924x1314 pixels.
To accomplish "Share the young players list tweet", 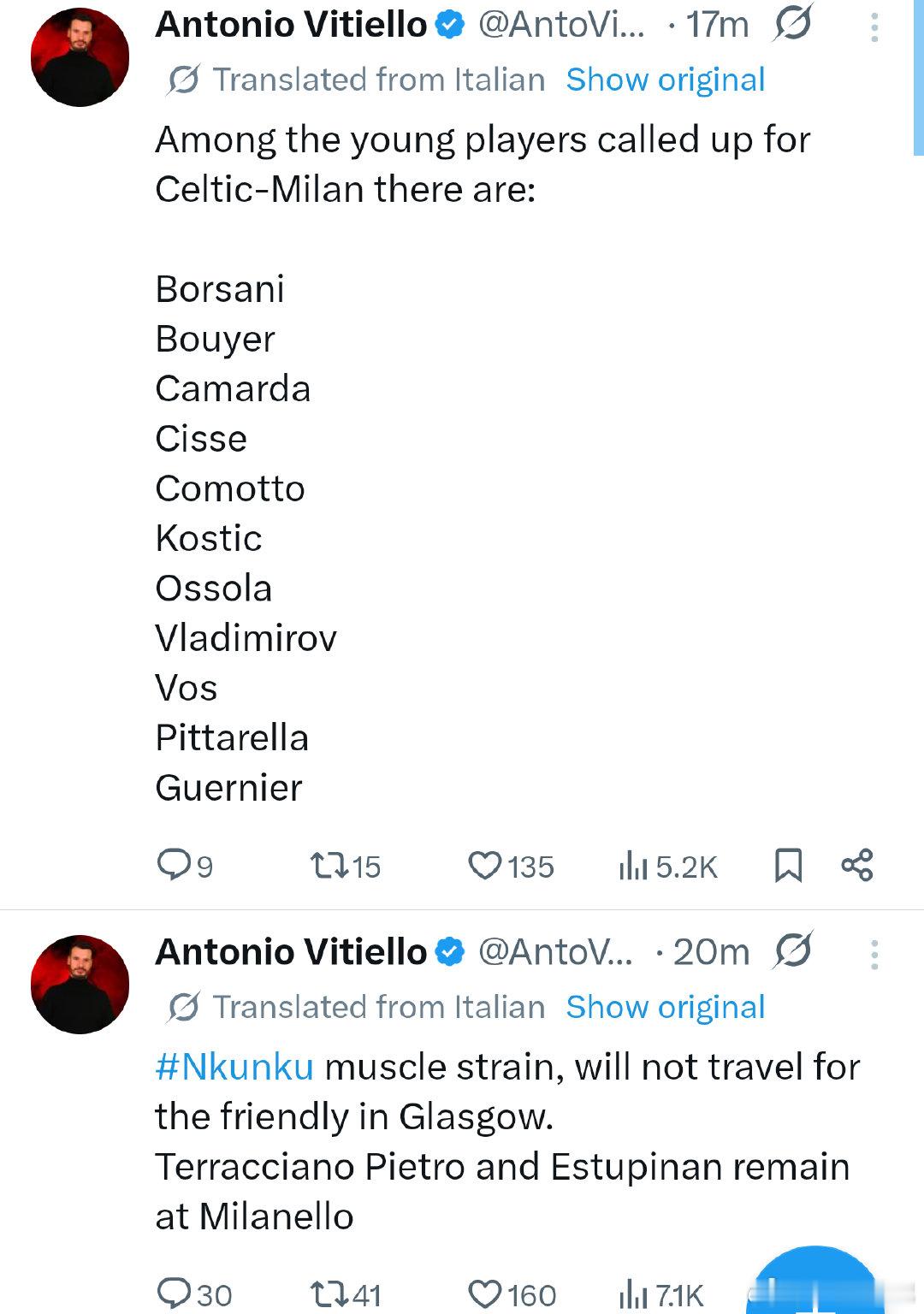I will pyautogui.click(x=857, y=865).
